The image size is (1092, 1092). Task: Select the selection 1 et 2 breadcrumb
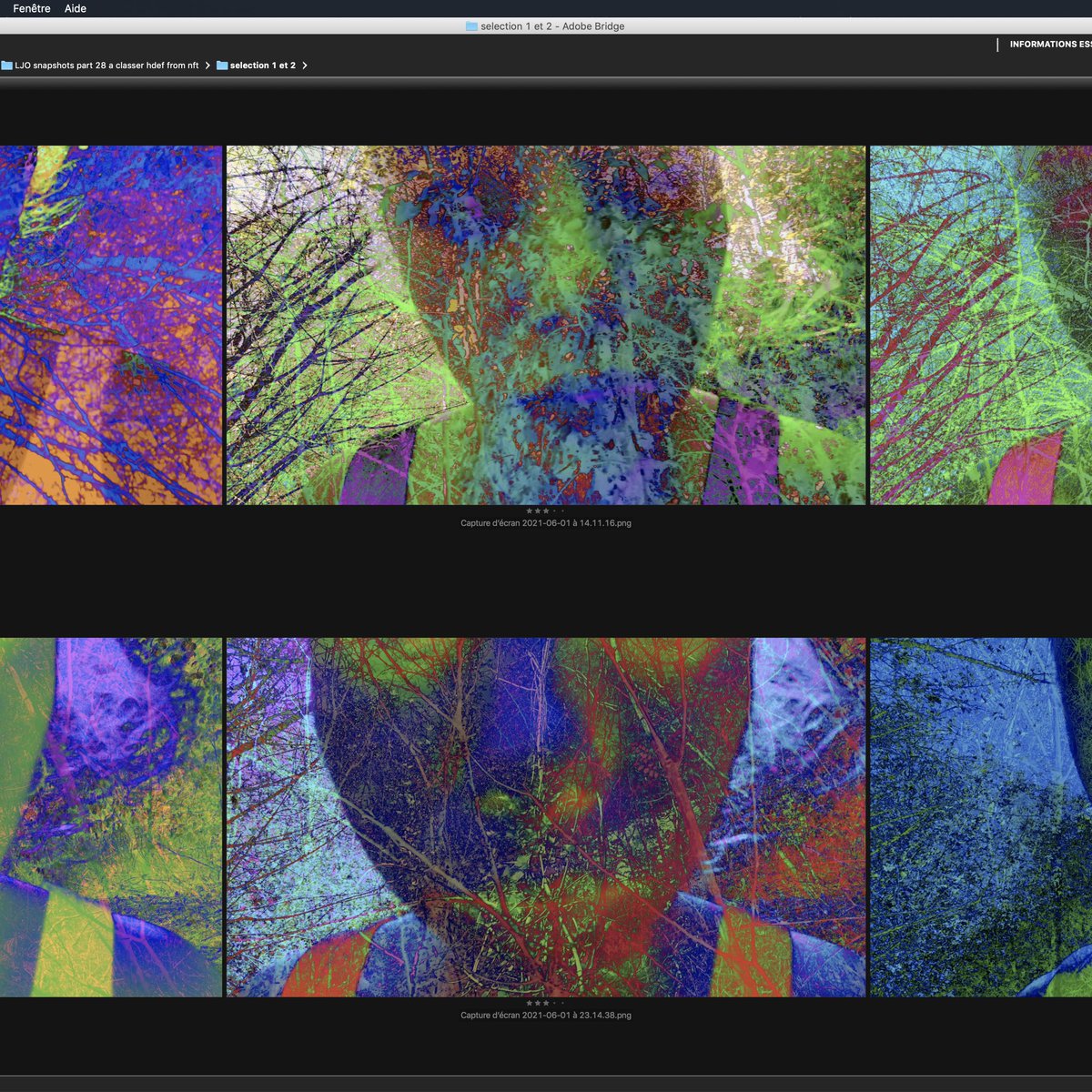(263, 66)
